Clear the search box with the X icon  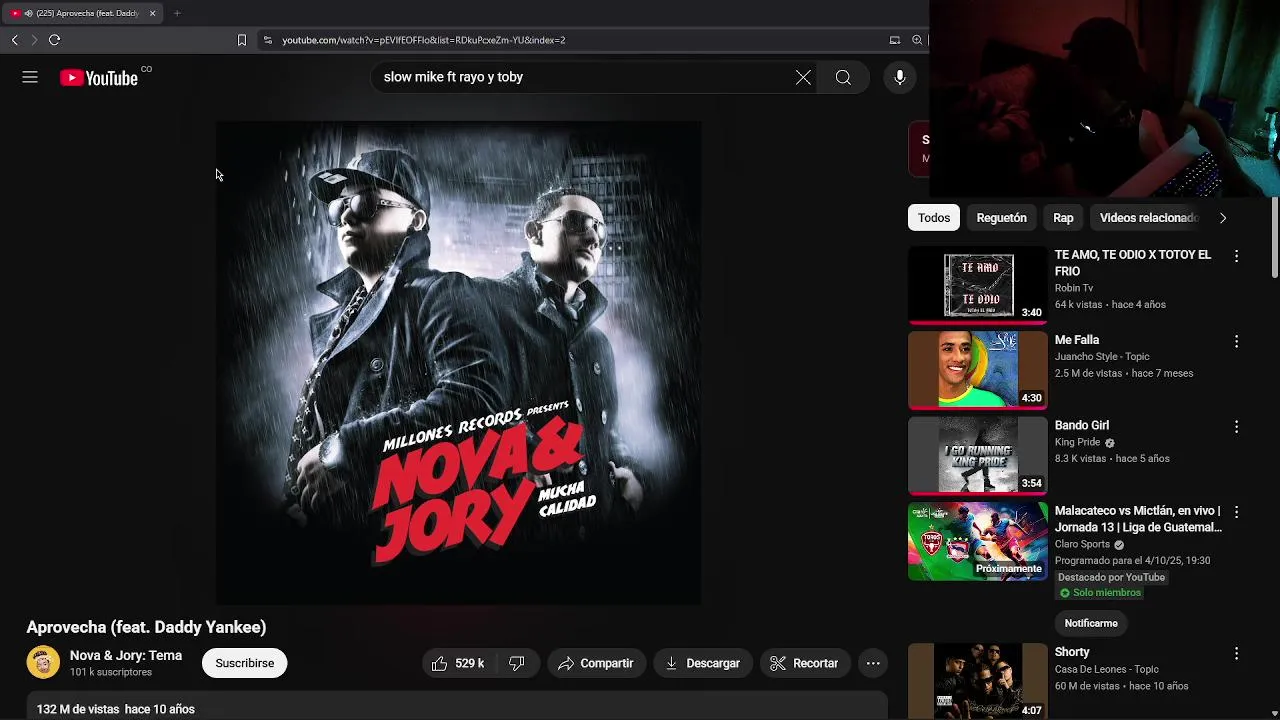(803, 77)
